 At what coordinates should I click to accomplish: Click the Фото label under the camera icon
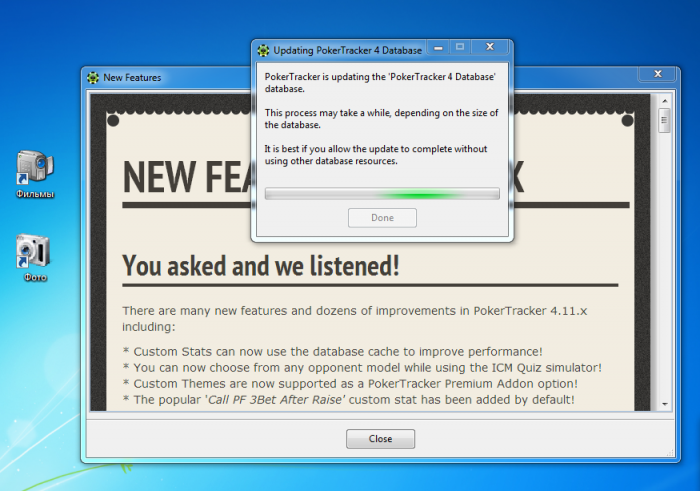pyautogui.click(x=35, y=278)
